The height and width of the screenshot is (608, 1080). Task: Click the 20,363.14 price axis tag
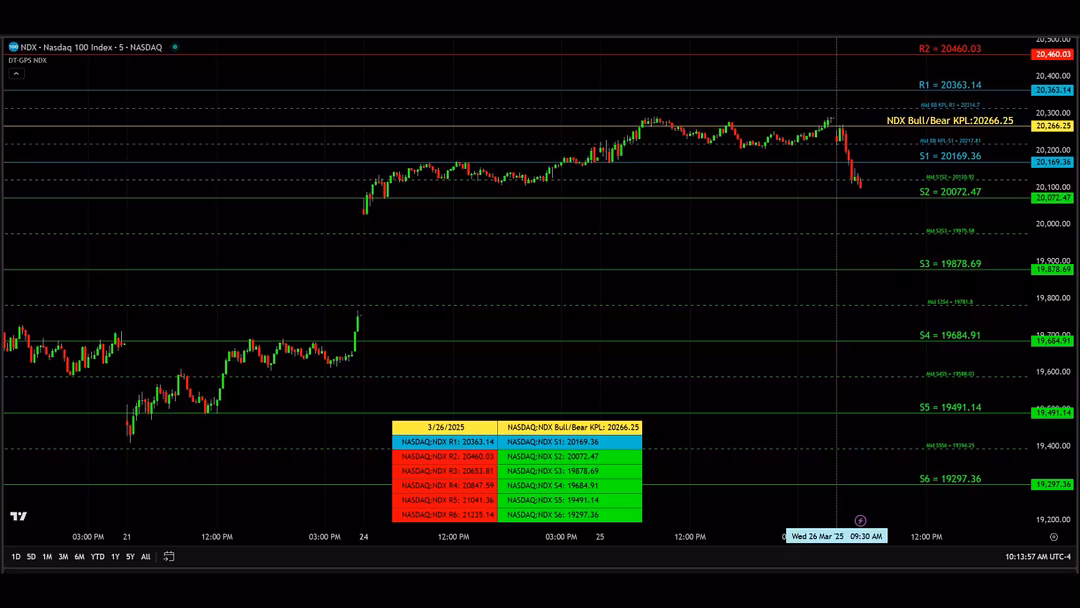(x=1052, y=90)
